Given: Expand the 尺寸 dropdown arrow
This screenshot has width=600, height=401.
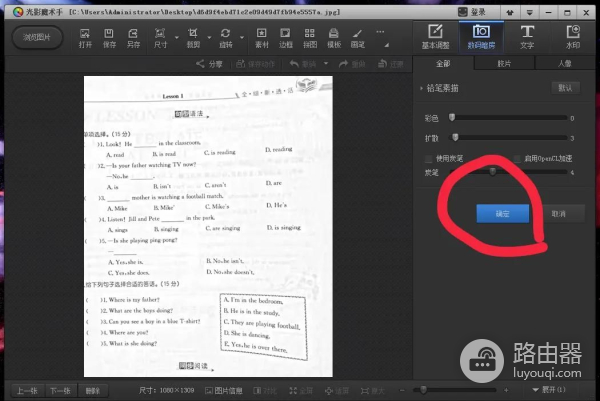Looking at the screenshot, I should 176,38.
